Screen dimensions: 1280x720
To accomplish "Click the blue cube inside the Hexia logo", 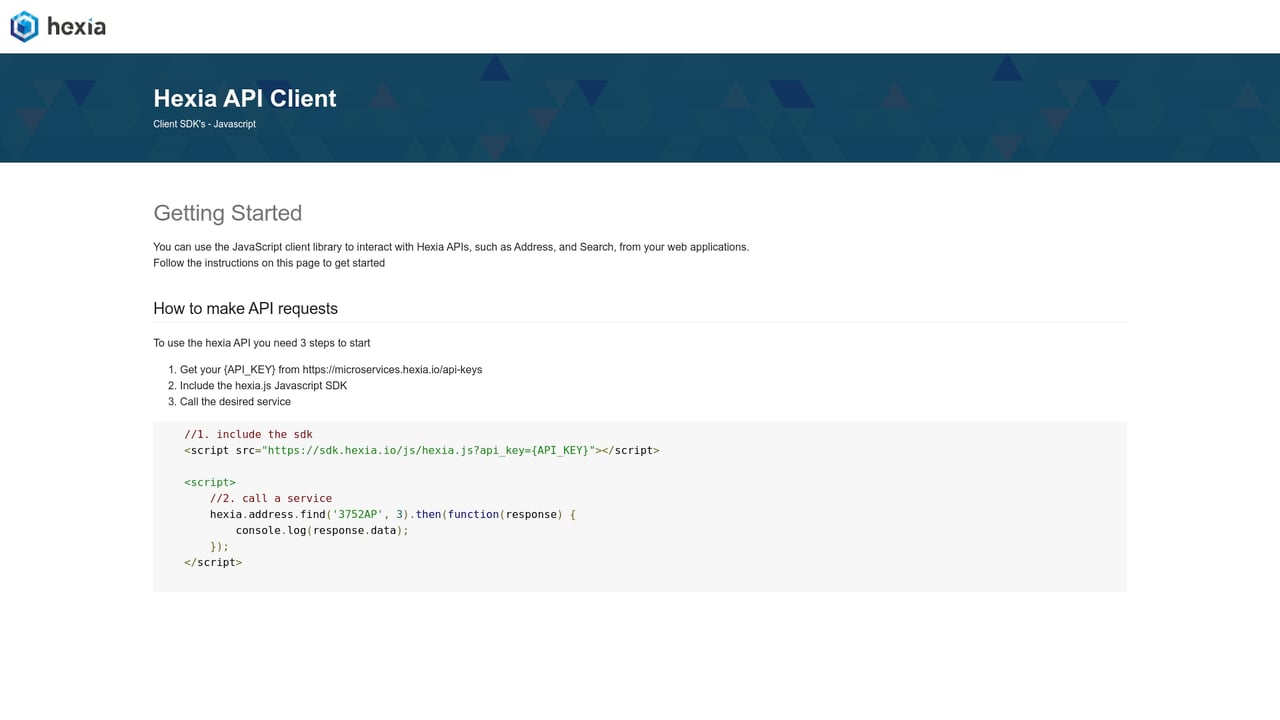I will (22, 26).
